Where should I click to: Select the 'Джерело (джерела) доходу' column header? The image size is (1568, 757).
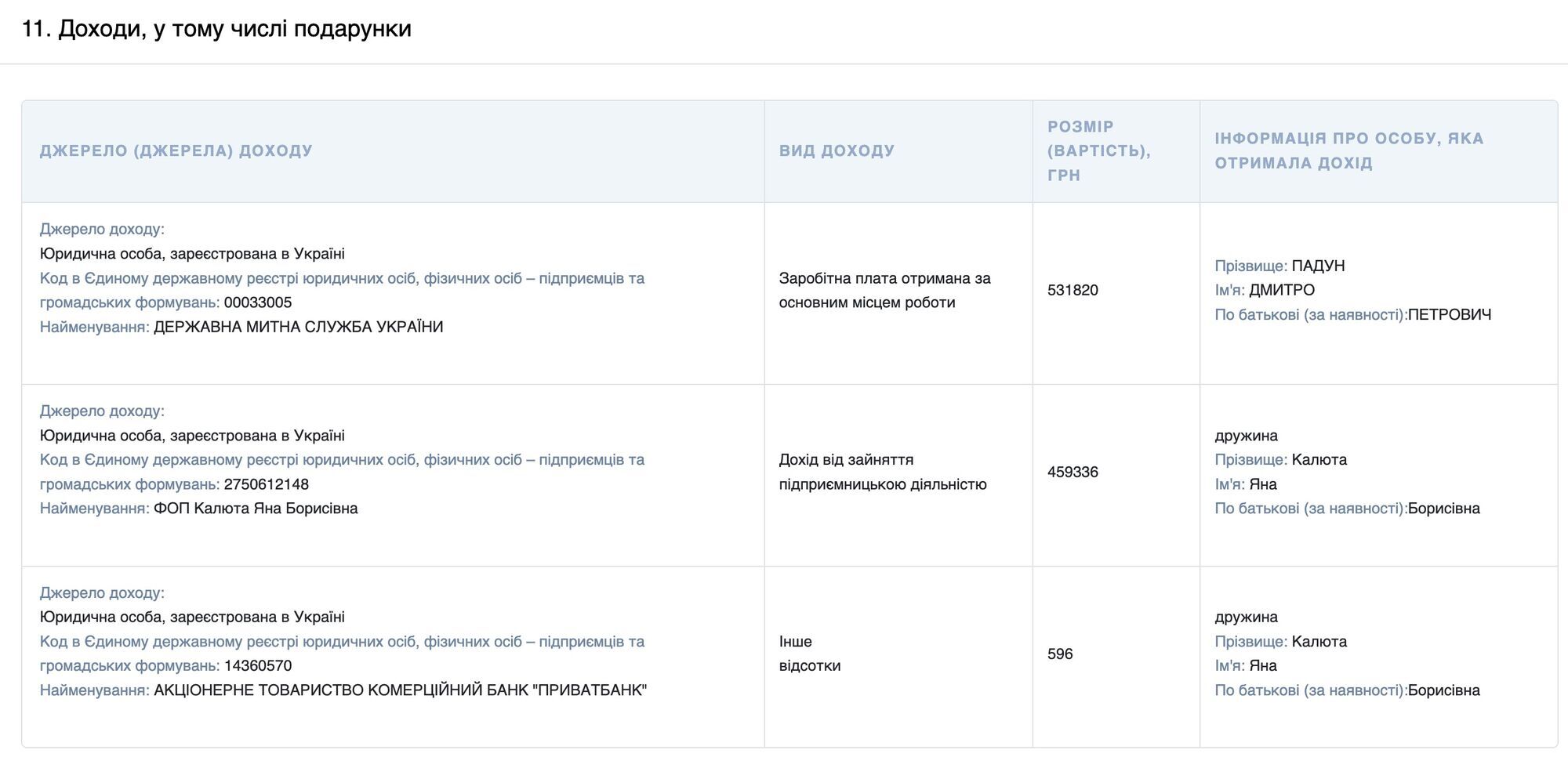click(176, 150)
